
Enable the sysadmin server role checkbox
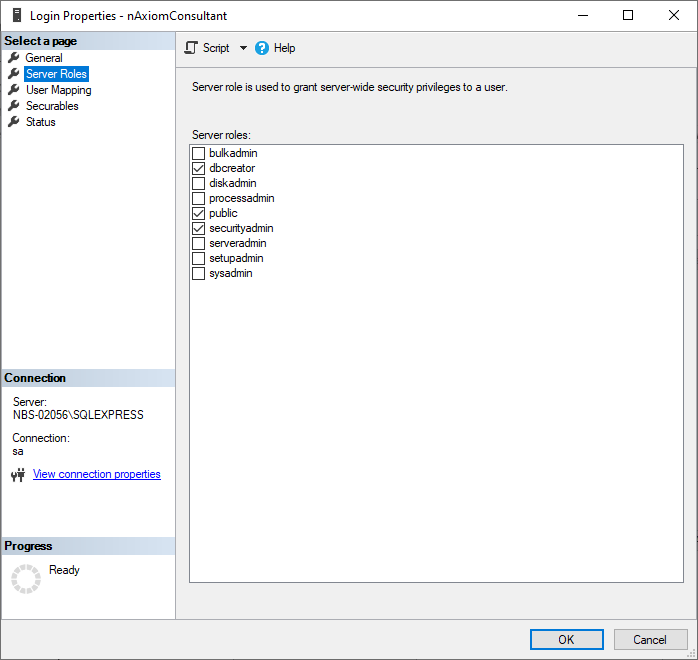click(199, 273)
